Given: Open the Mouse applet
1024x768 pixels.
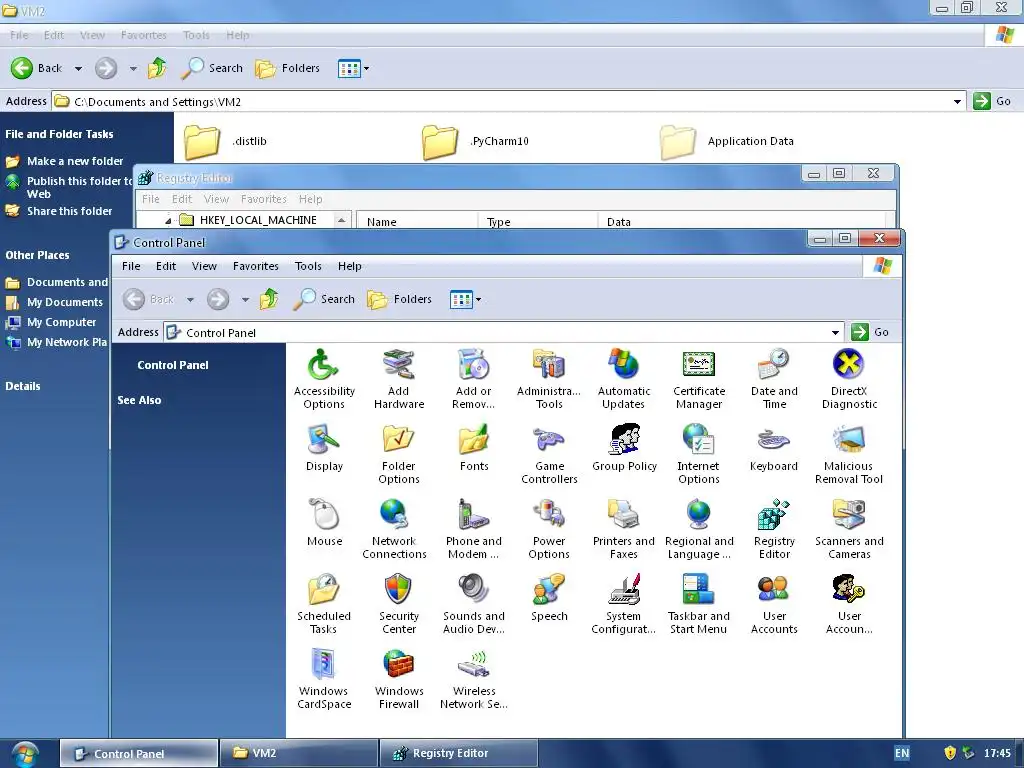Looking at the screenshot, I should 324,522.
